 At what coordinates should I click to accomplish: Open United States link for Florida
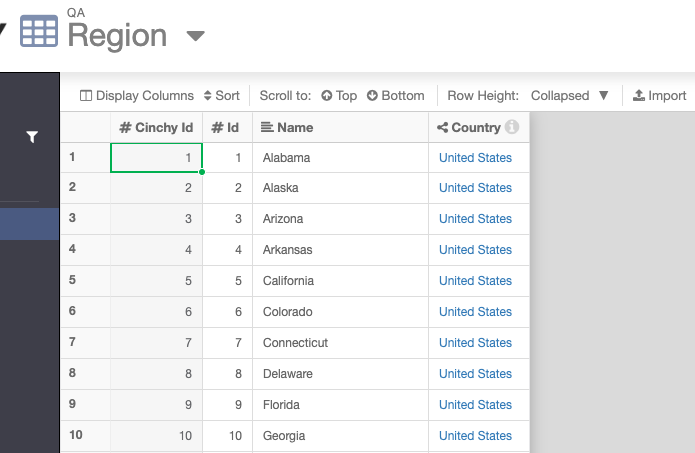pyautogui.click(x=475, y=405)
